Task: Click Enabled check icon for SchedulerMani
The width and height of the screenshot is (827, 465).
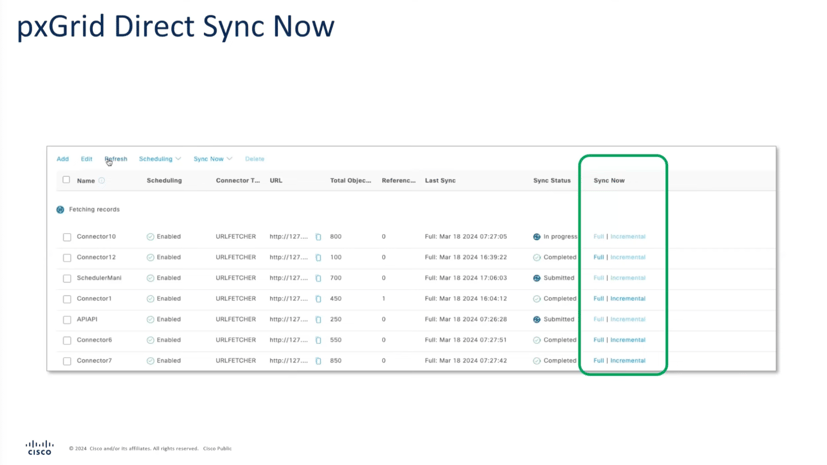Action: (150, 278)
